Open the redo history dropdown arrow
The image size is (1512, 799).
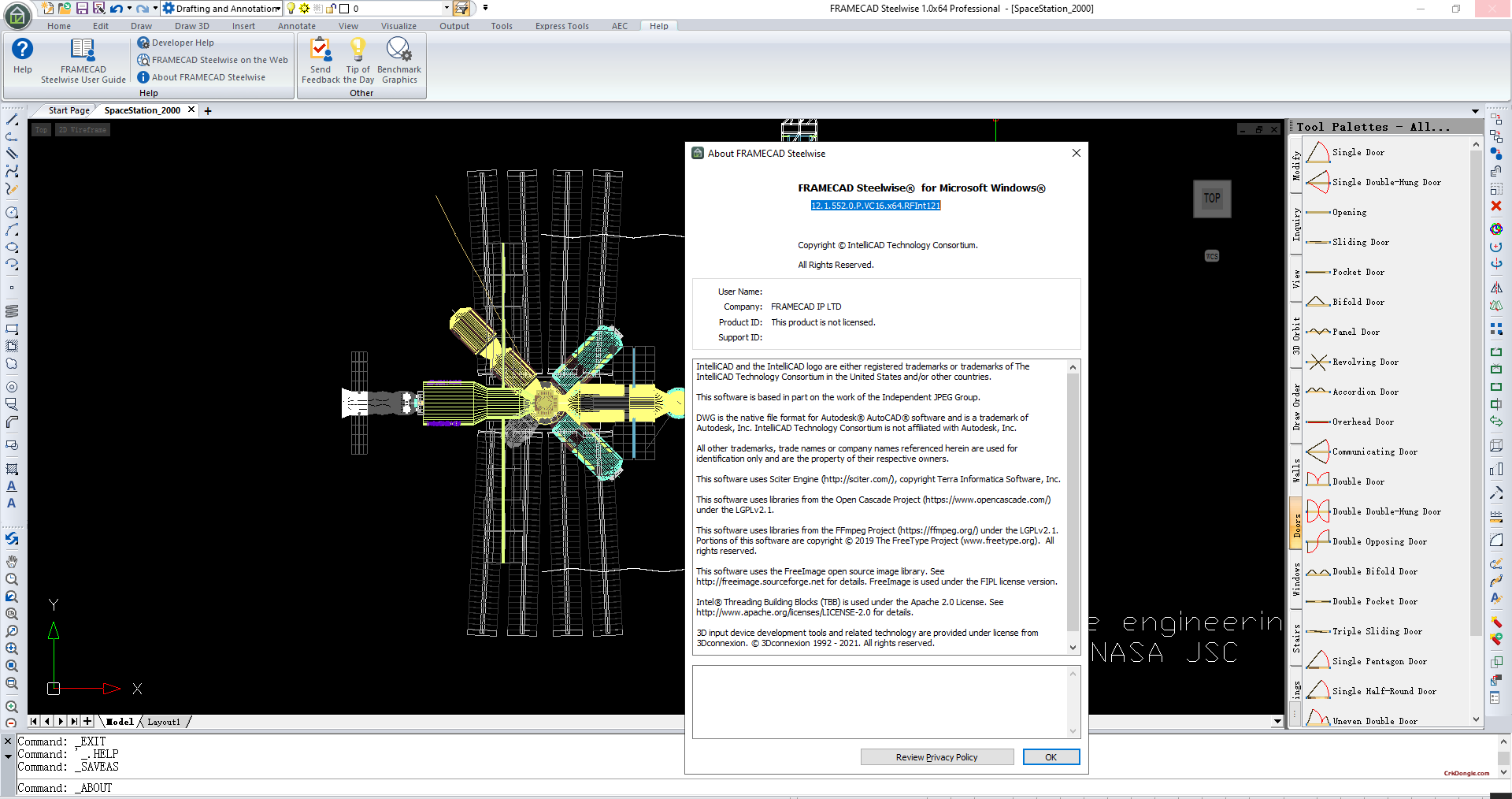point(155,8)
